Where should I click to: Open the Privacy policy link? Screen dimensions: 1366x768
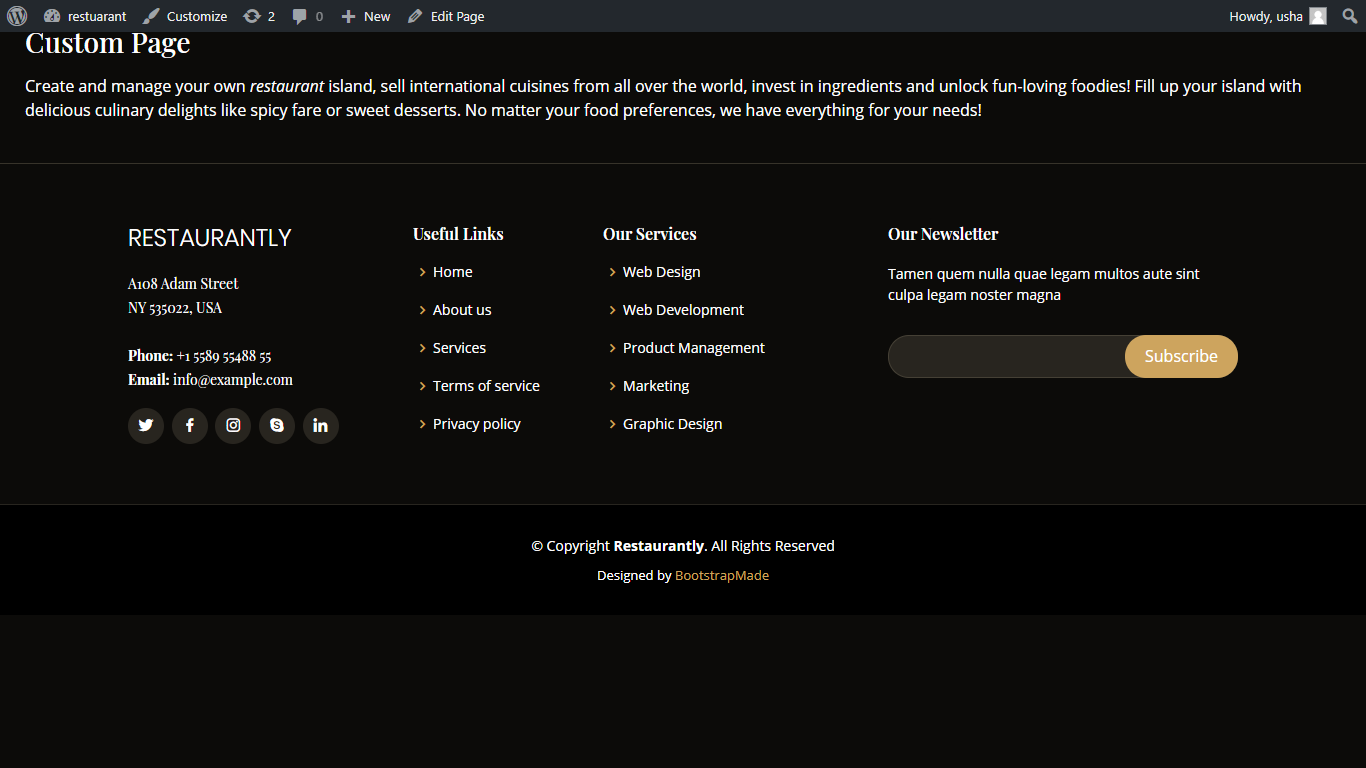pos(477,424)
